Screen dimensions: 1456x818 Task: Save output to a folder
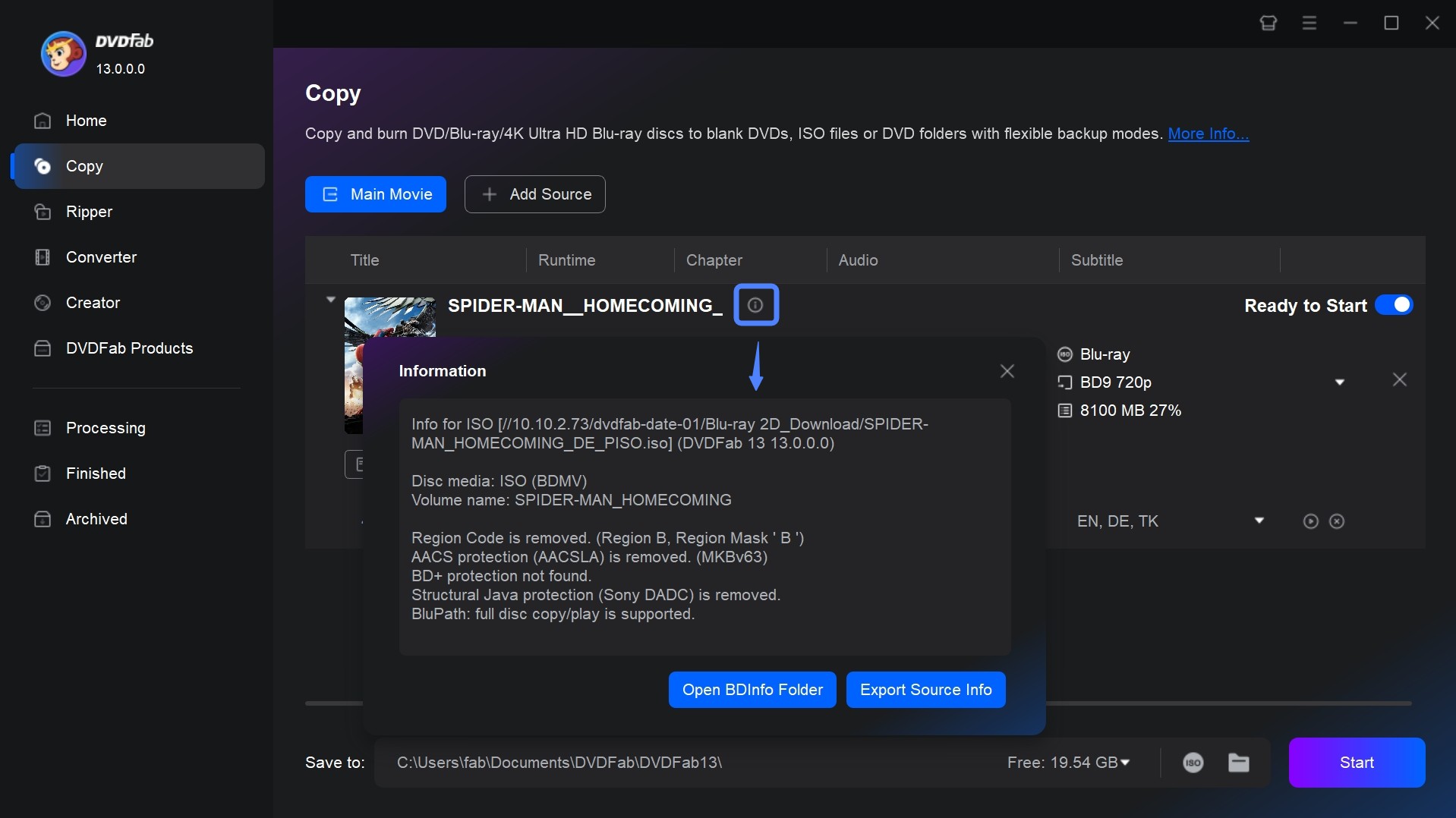[1238, 762]
